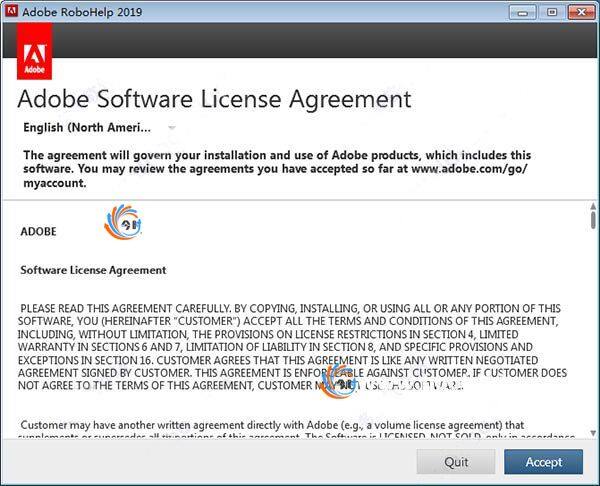Click the language dropdown arrow
600x486 pixels.
[172, 128]
